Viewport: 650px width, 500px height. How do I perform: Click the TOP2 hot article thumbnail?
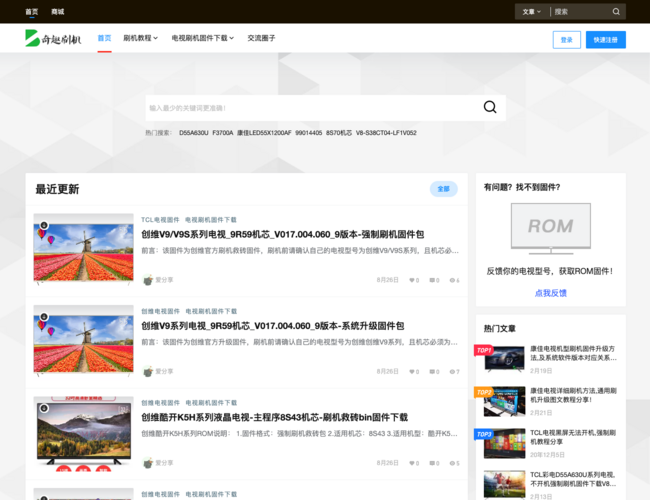point(504,401)
